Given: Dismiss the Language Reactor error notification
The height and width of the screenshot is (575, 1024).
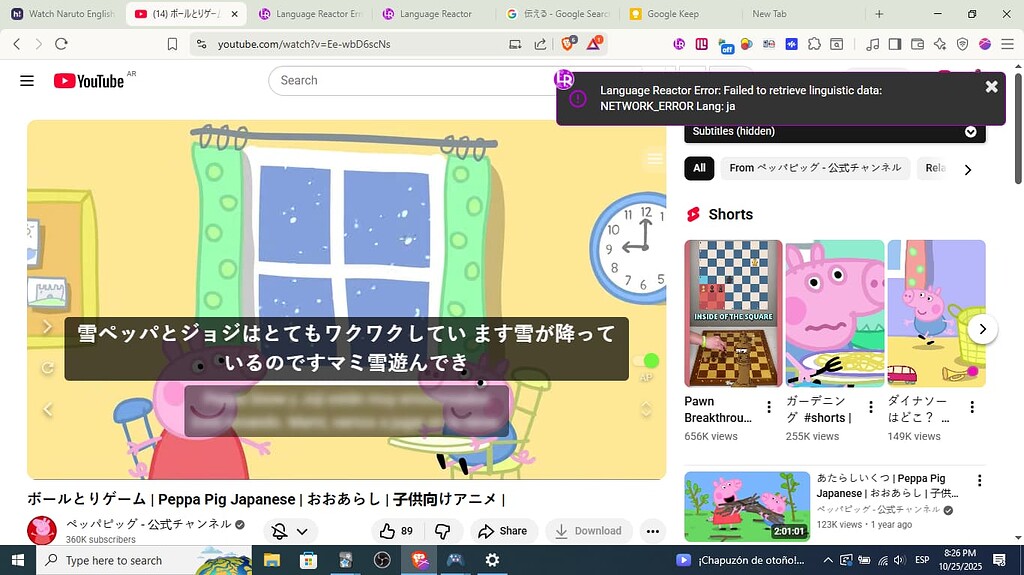Looking at the screenshot, I should pyautogui.click(x=991, y=87).
